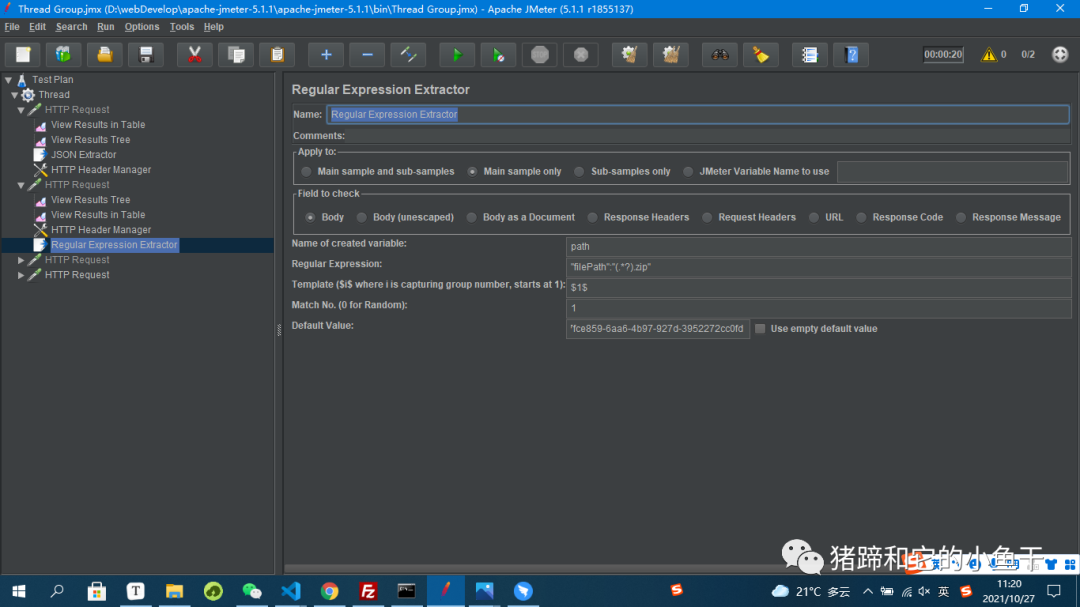The image size is (1080, 607).
Task: Start the test with green play icon
Action: [457, 54]
